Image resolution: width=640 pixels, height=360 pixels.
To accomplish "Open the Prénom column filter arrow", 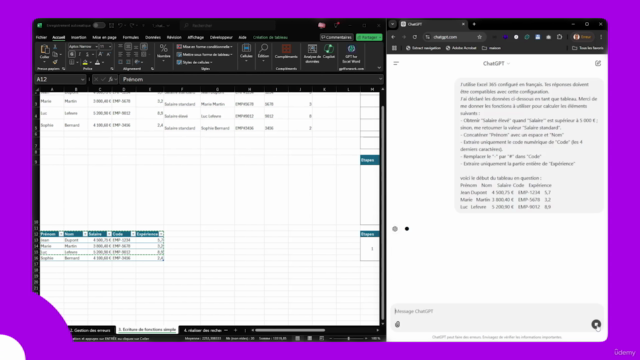I will pyautogui.click(x=61, y=234).
